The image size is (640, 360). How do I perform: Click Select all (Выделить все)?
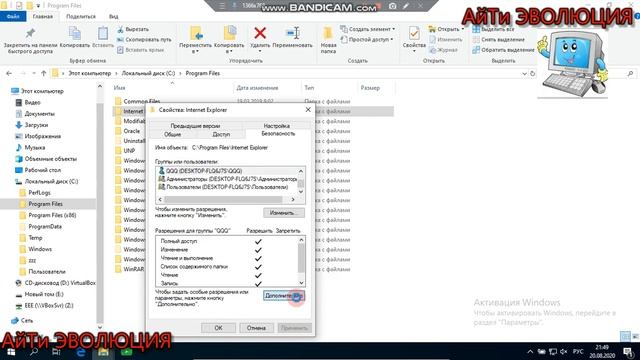[x=493, y=29]
